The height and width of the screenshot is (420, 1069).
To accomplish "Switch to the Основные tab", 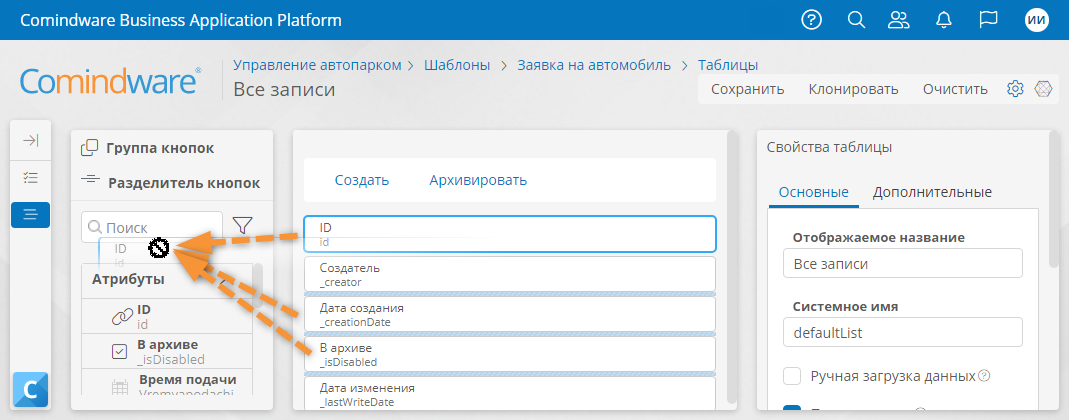I will (x=813, y=192).
